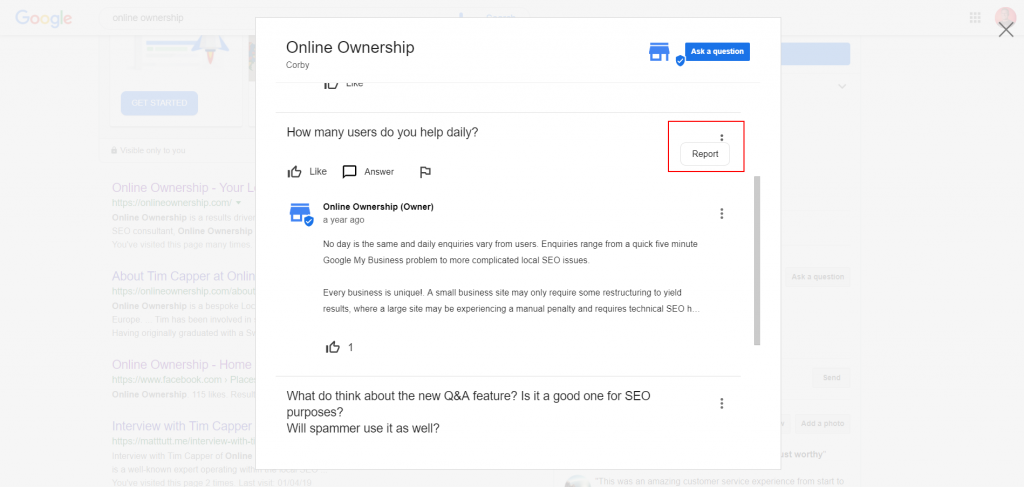This screenshot has height=487, width=1024.
Task: Open Online Ownership - Your Lo... search result
Action: click(184, 188)
